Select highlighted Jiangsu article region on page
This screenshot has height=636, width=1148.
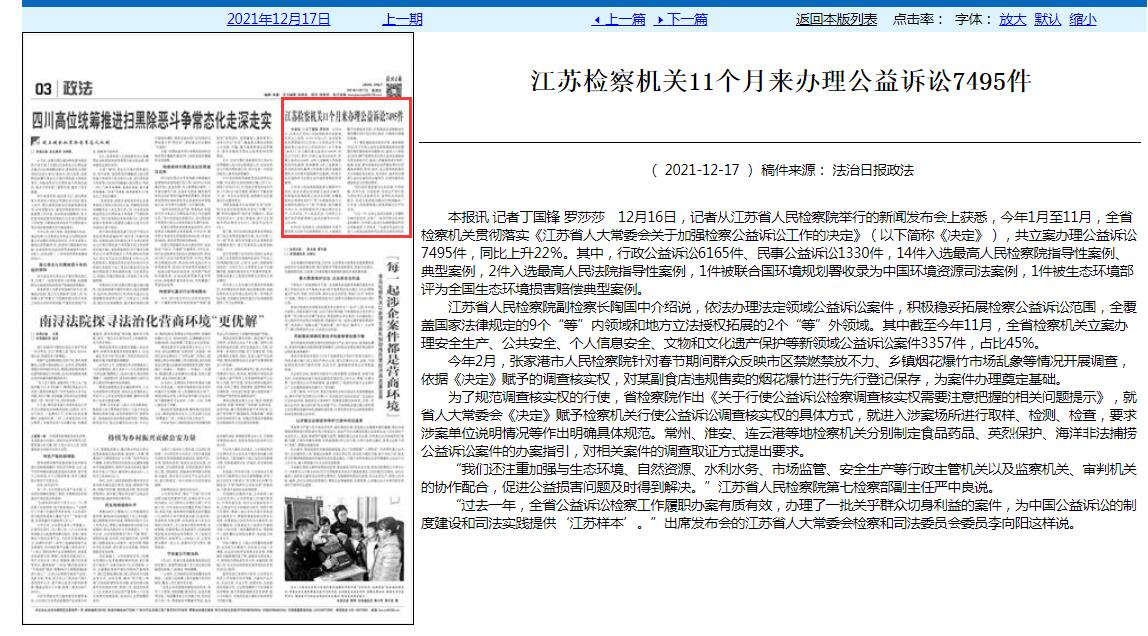pyautogui.click(x=346, y=168)
